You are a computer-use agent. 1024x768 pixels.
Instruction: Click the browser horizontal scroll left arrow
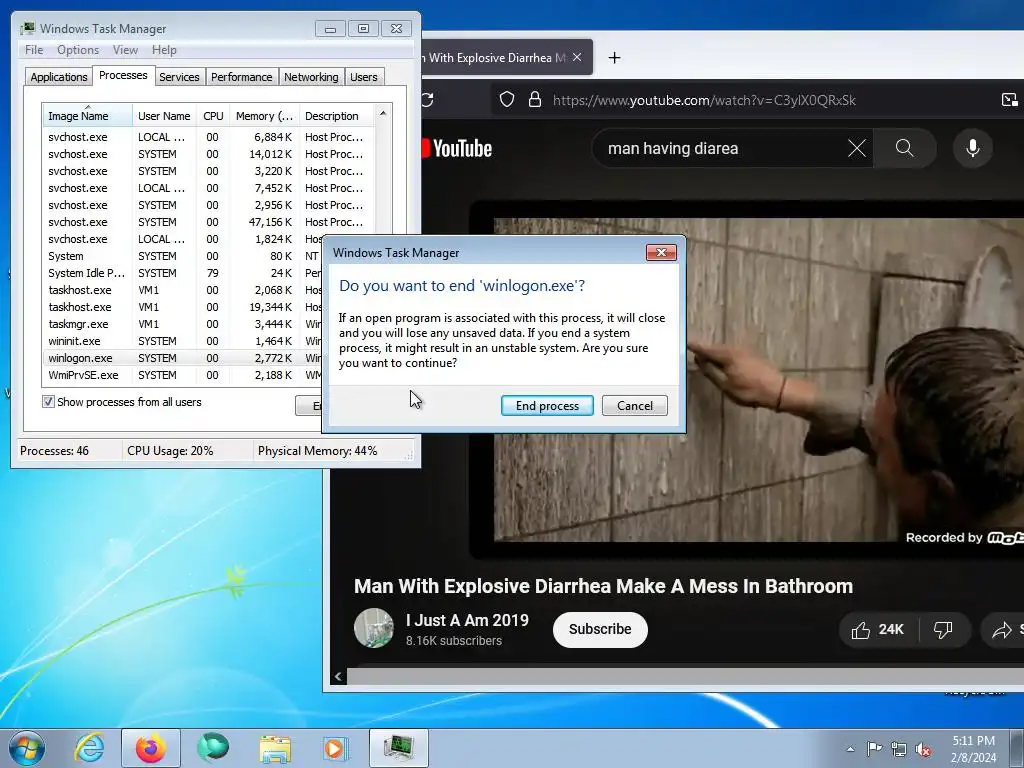(x=338, y=677)
